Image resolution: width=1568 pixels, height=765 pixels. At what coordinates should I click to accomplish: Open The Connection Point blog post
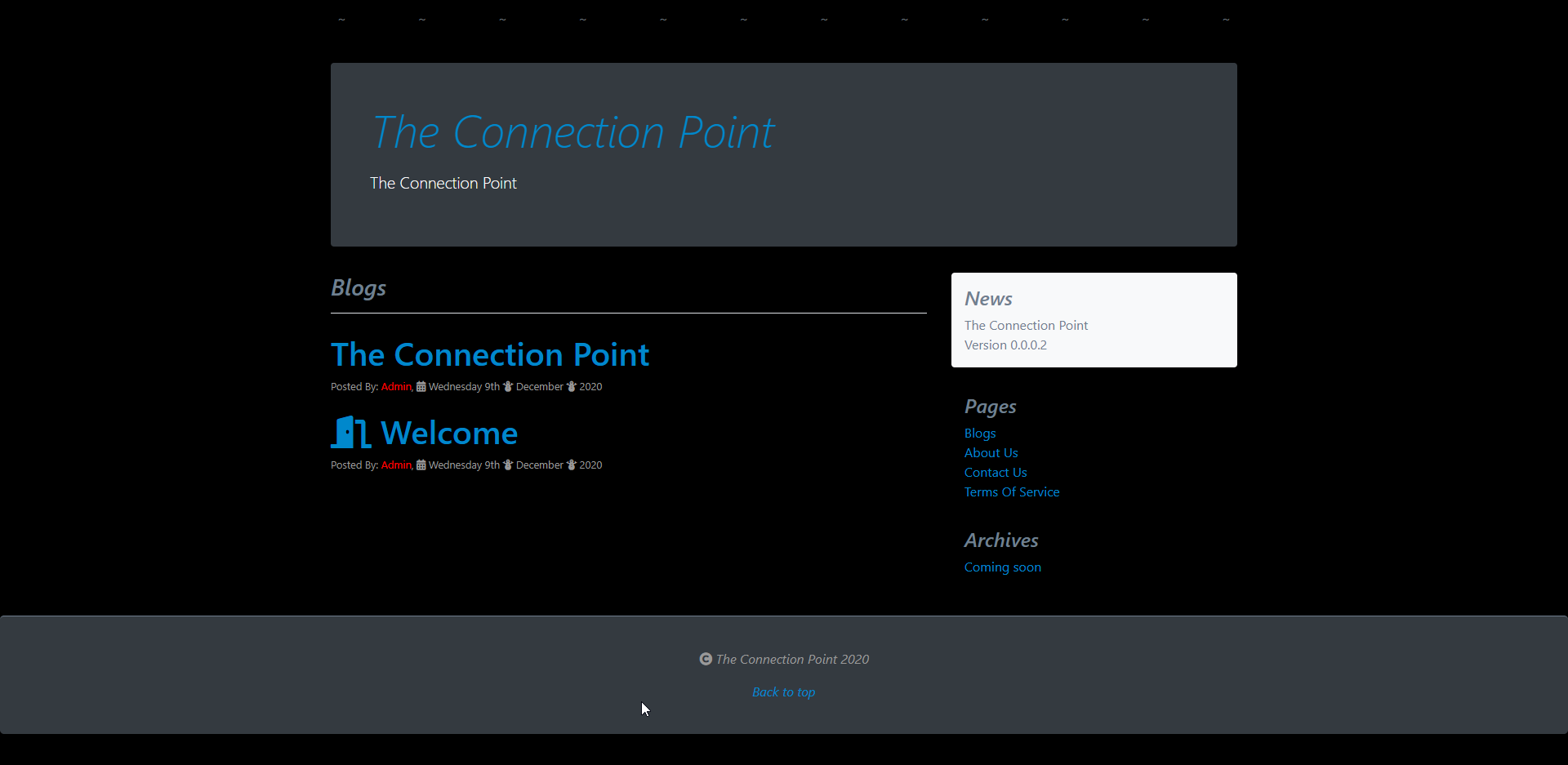point(490,354)
